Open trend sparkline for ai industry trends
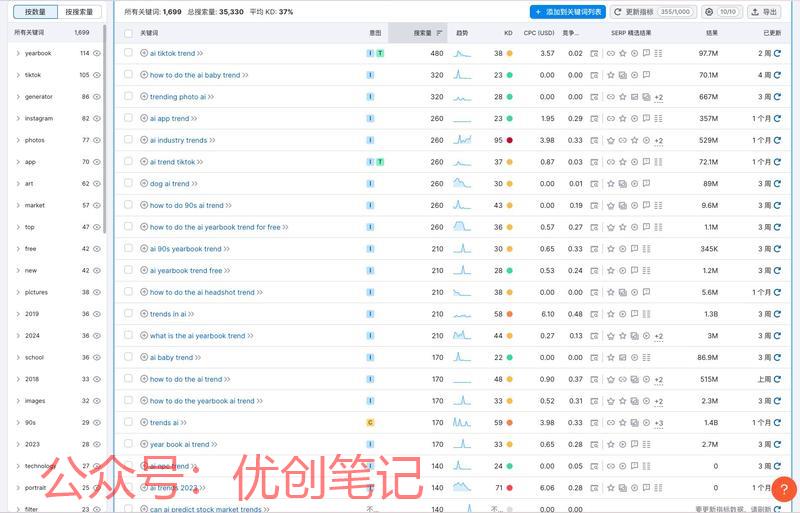Viewport: 800px width, 513px height. (462, 139)
